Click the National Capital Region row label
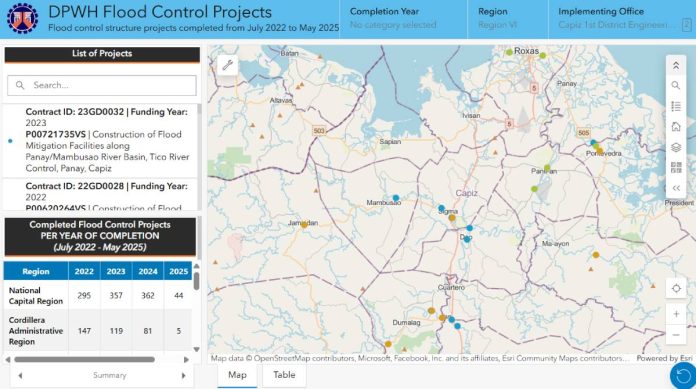The width and height of the screenshot is (696, 389). pyautogui.click(x=36, y=296)
